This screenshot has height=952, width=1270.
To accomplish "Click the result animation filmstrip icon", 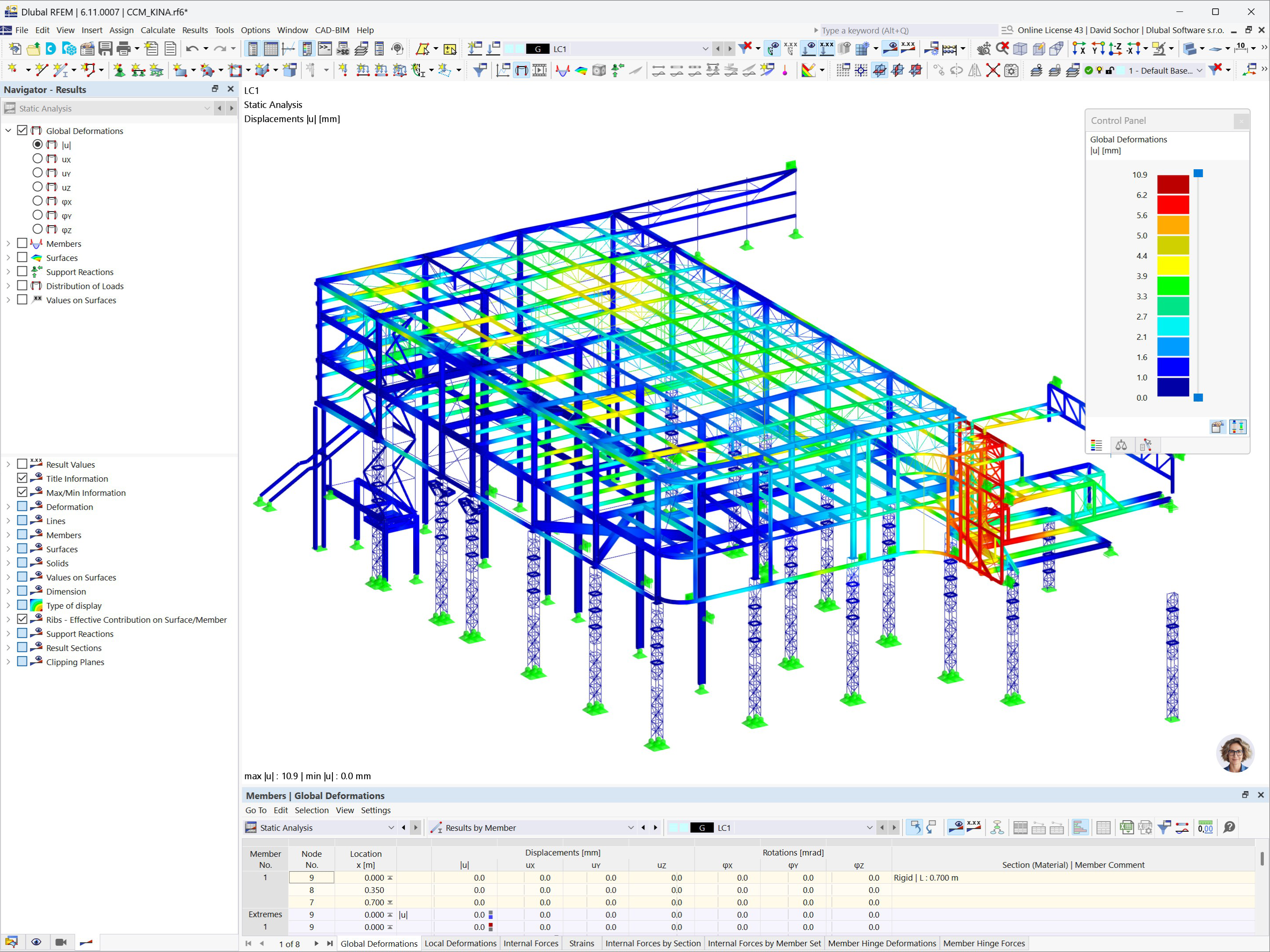I will coord(540,71).
